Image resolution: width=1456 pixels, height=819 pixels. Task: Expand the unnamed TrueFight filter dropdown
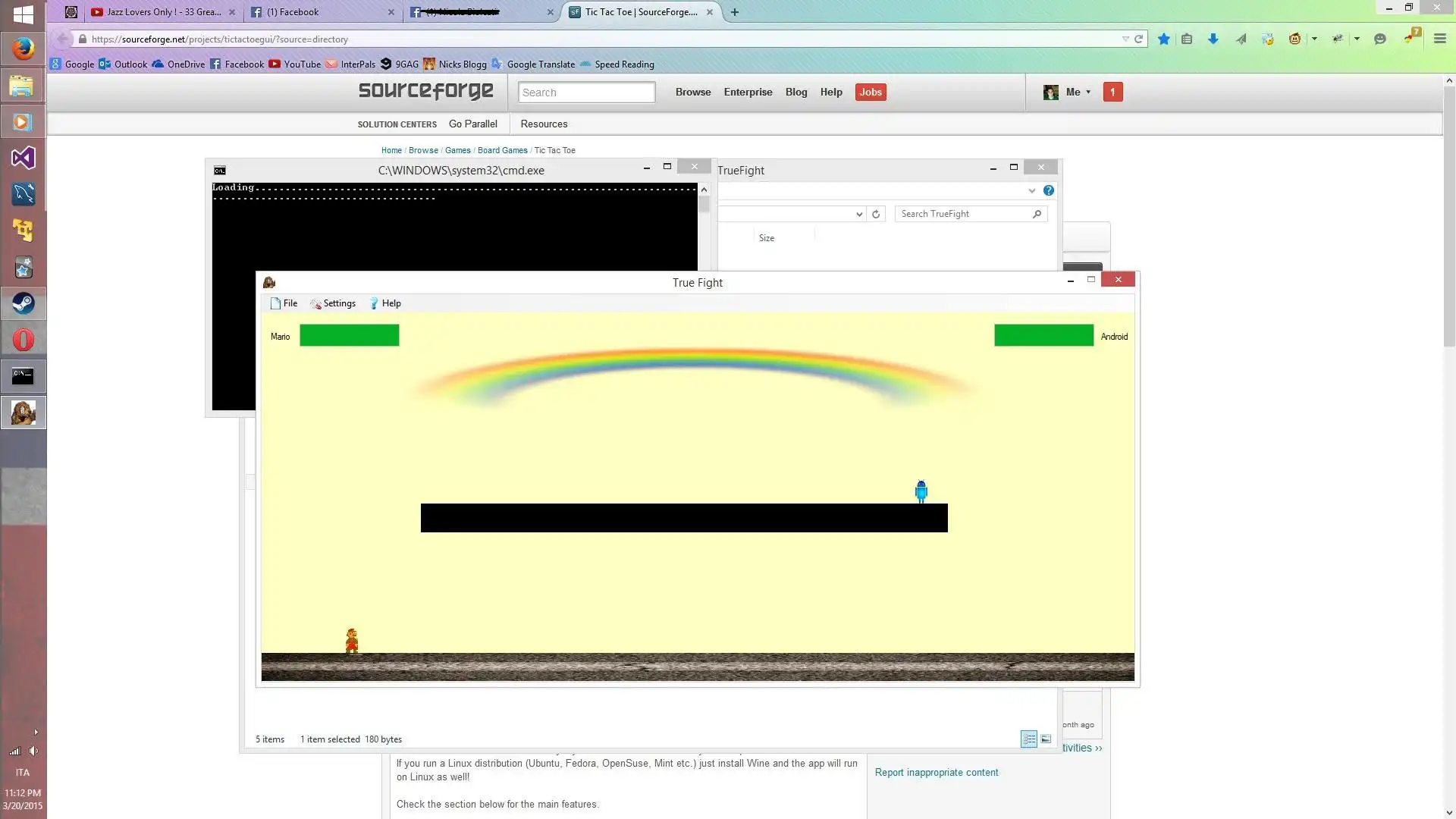(x=858, y=214)
